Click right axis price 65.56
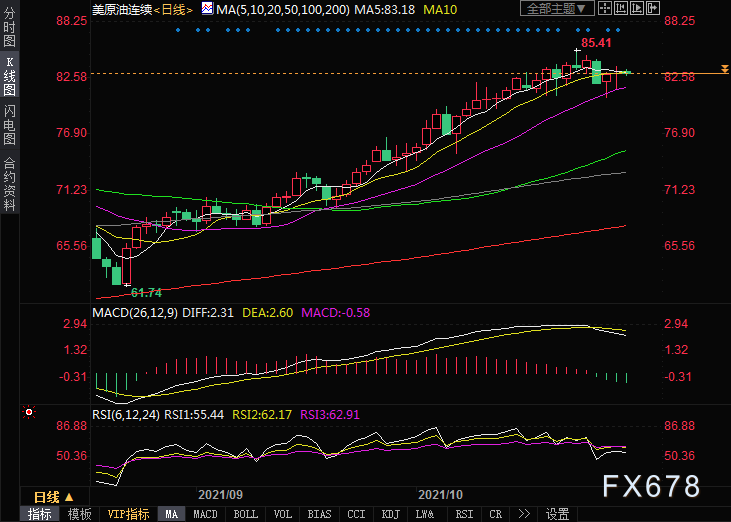 (679, 246)
